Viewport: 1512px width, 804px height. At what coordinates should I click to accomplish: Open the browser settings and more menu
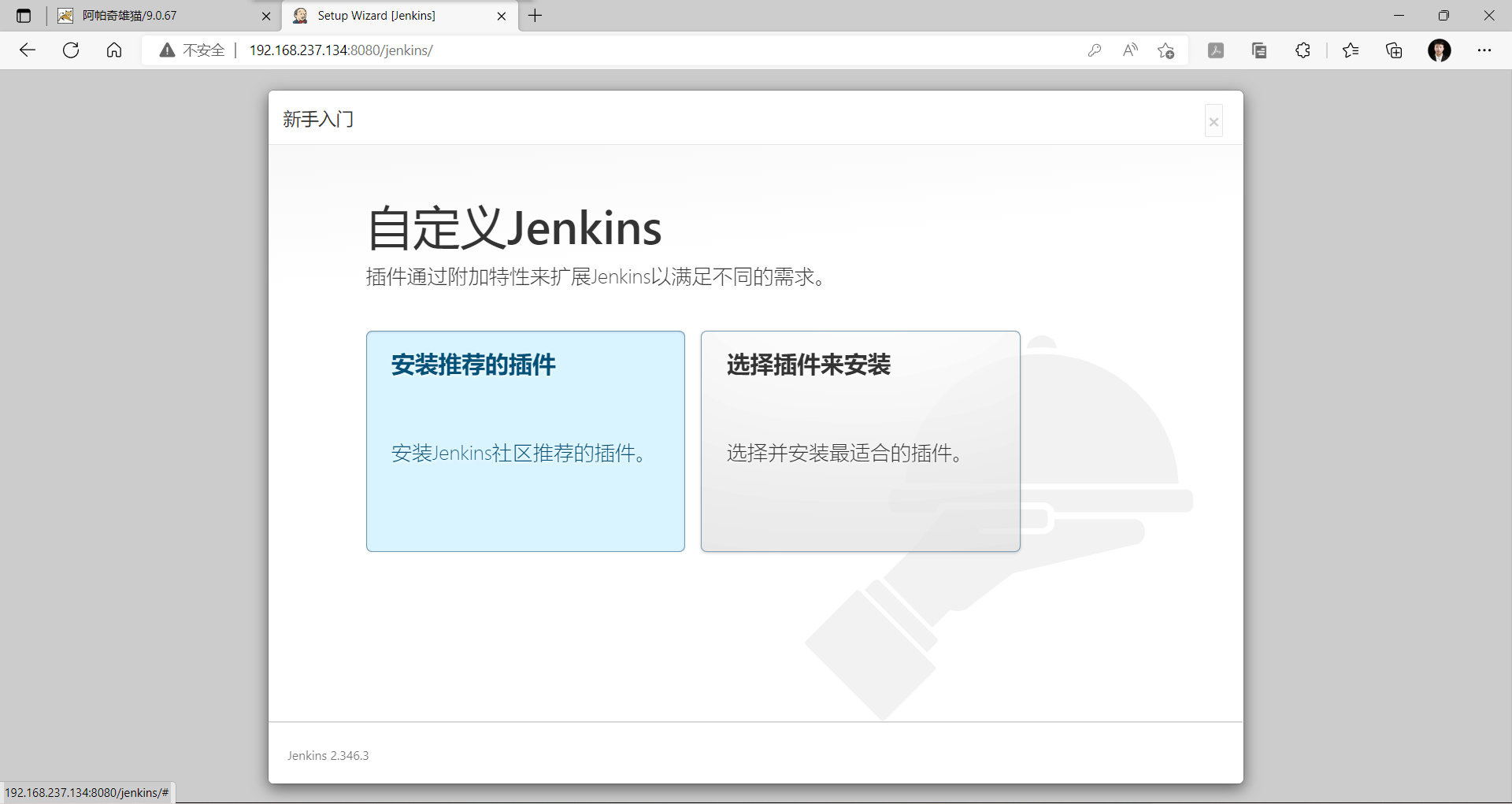click(1484, 50)
